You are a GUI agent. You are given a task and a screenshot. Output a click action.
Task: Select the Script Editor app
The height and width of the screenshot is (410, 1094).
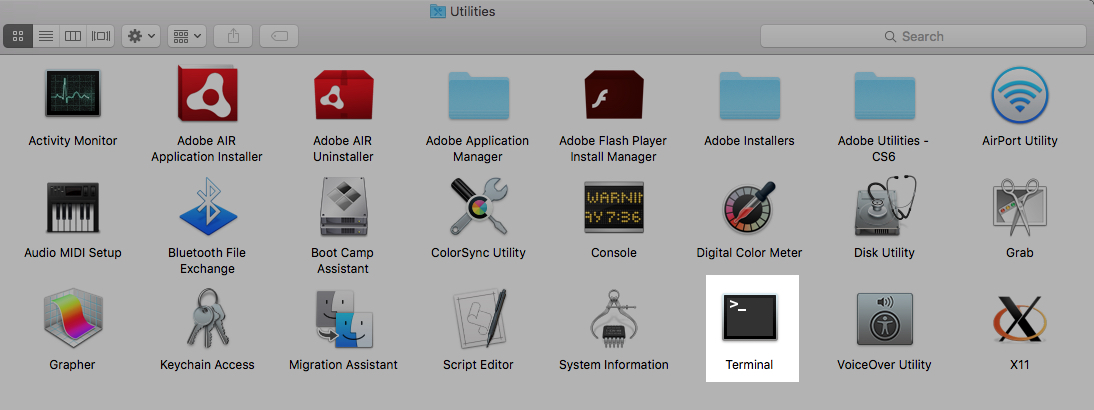tap(478, 321)
